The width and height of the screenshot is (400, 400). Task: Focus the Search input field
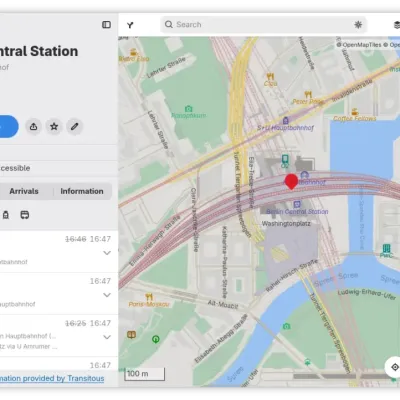point(263,25)
